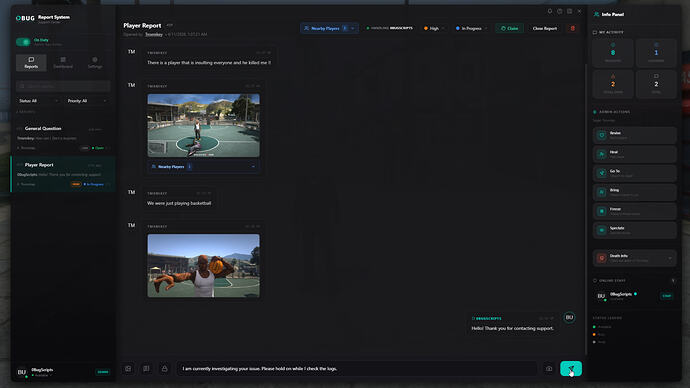Click the Claim button

pos(510,28)
